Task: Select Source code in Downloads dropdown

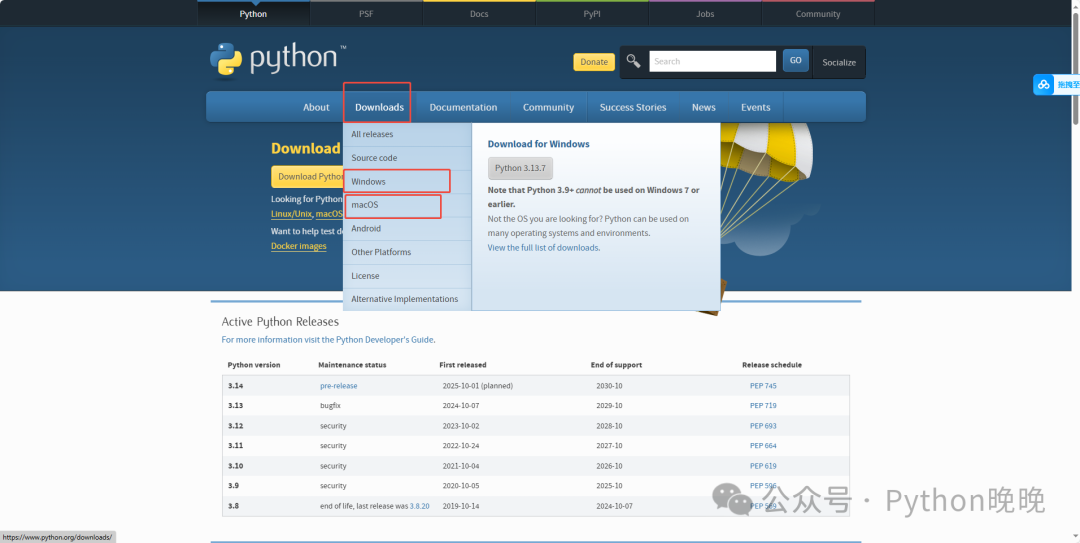Action: (407, 158)
